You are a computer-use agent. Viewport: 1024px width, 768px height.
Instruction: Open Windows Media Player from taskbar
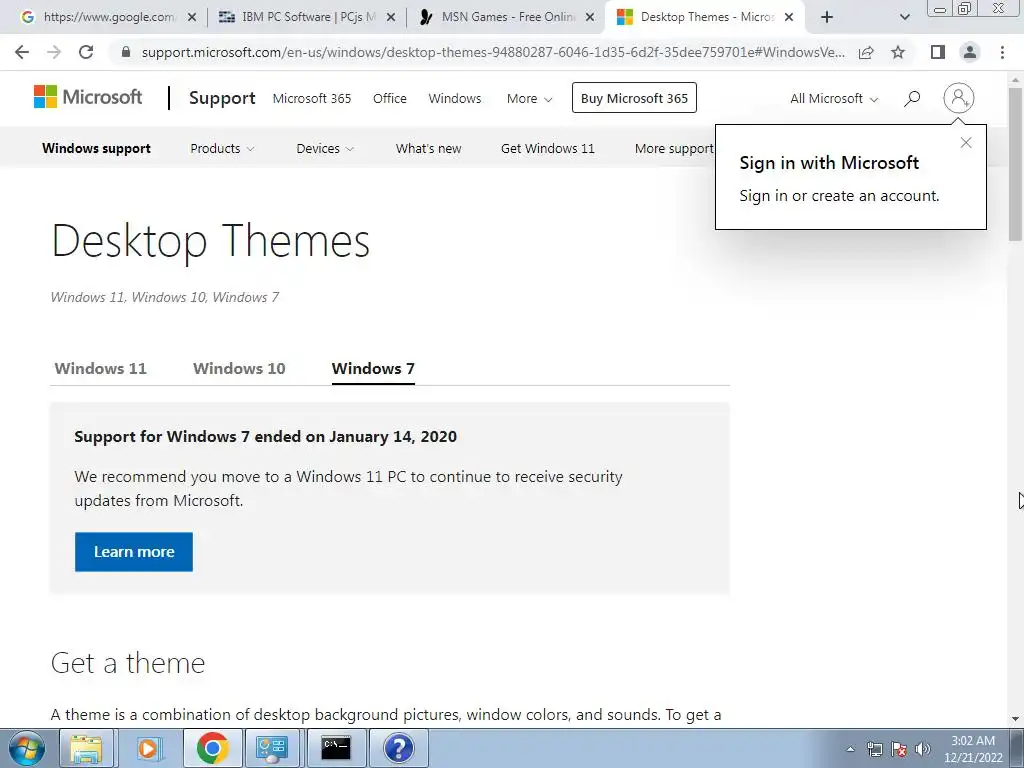(149, 748)
